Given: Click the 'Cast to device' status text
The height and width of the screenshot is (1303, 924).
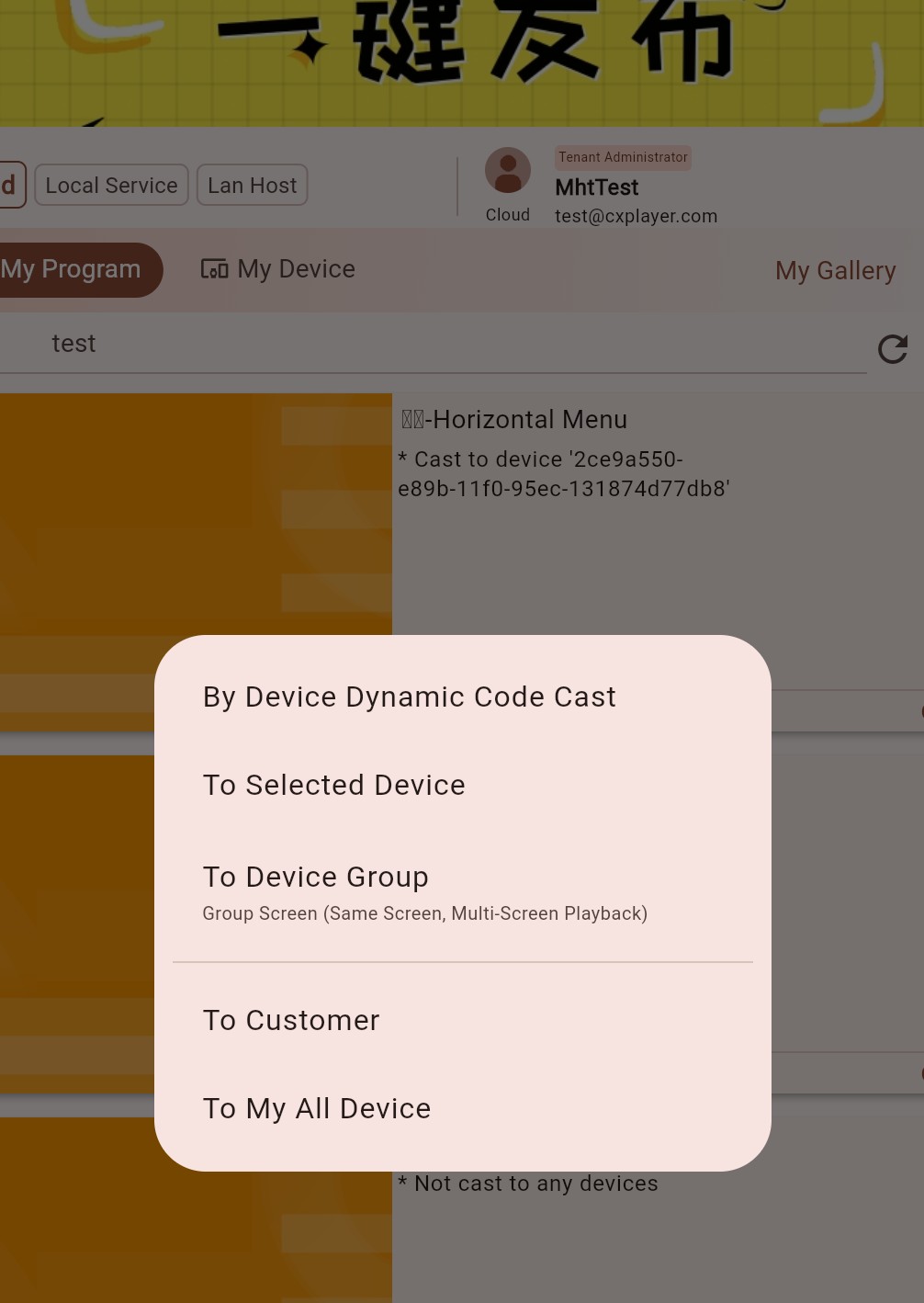Looking at the screenshot, I should click(563, 473).
